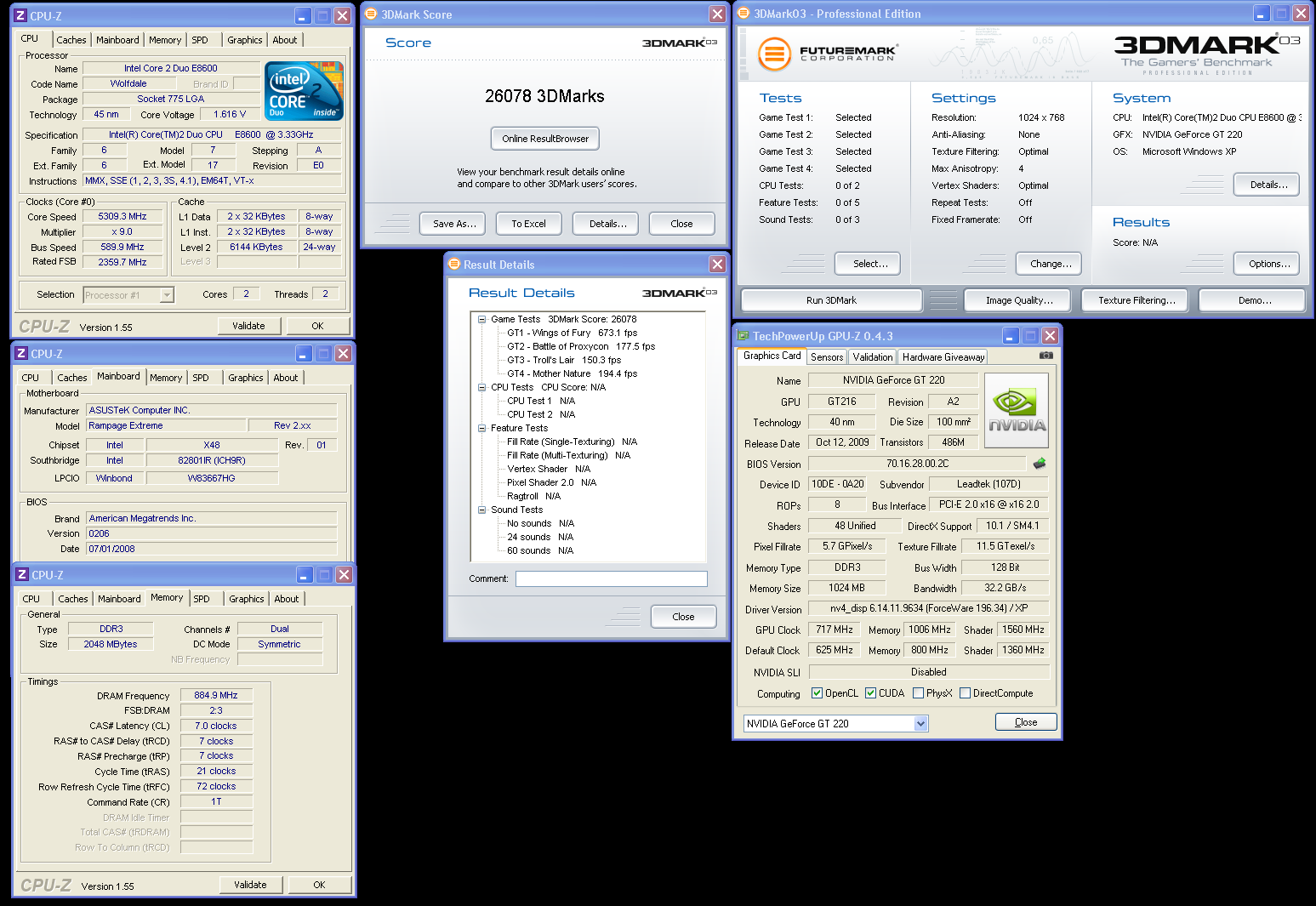The height and width of the screenshot is (906, 1316).
Task: Select GT1 - Wings of Fury result row
Action: click(x=572, y=333)
